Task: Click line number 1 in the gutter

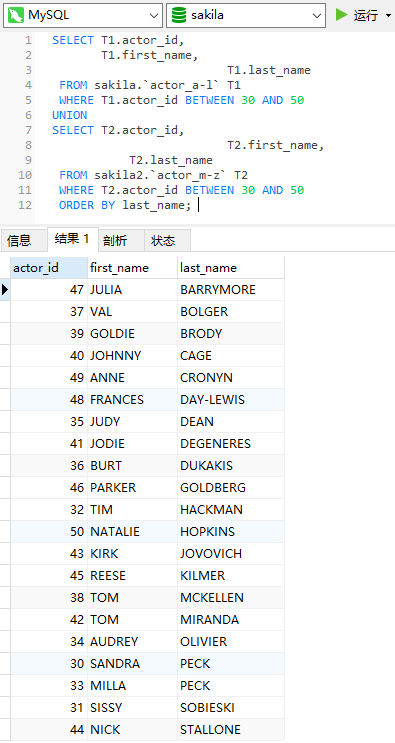Action: pyautogui.click(x=28, y=40)
